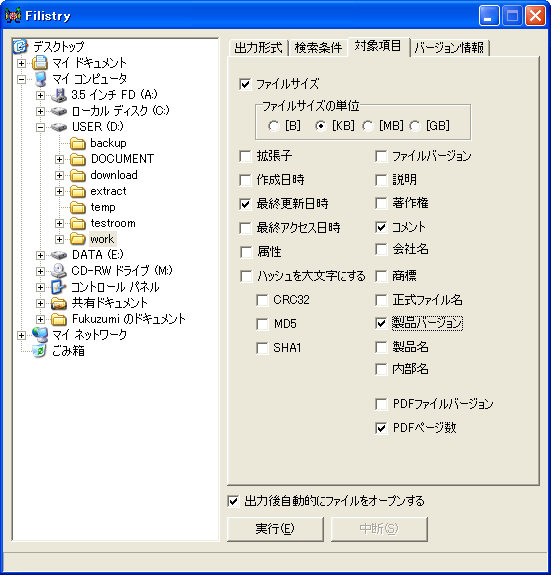This screenshot has height=575, width=551.
Task: Collapse the USER (D:) tree node
Action: click(40, 127)
